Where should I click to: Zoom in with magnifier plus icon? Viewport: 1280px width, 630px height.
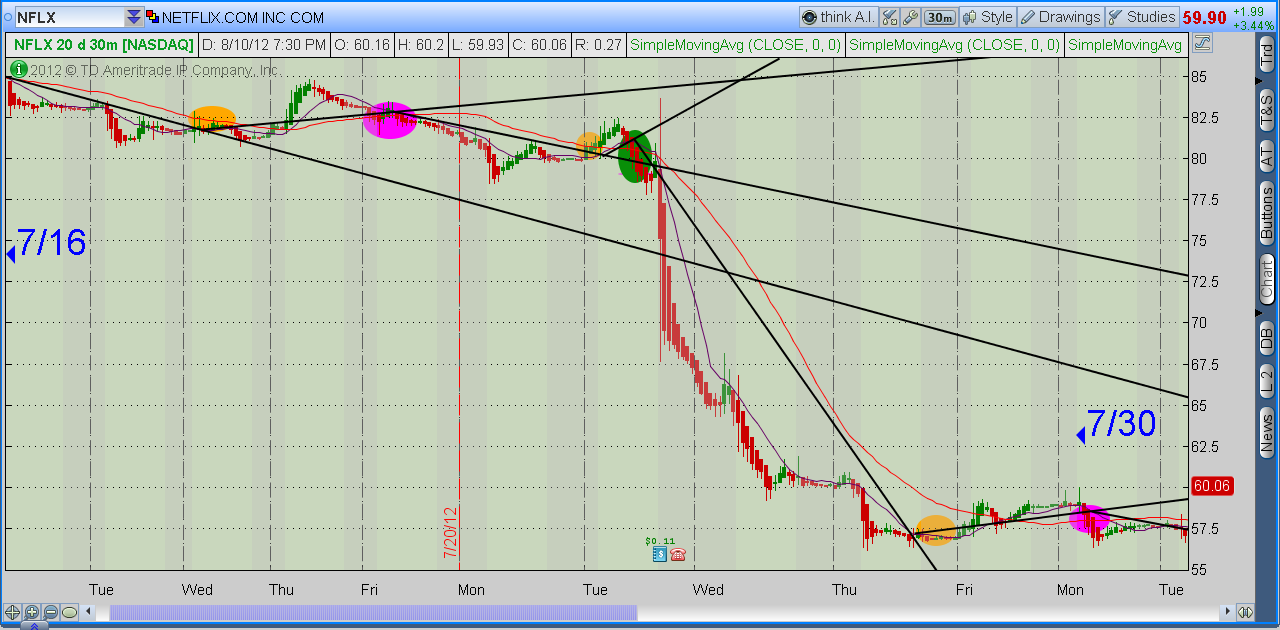[31, 612]
